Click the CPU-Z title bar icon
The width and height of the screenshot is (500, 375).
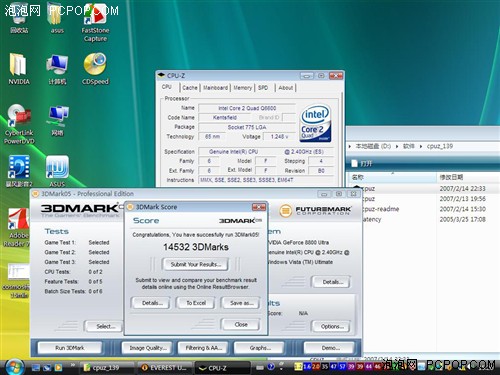pyautogui.click(x=161, y=75)
